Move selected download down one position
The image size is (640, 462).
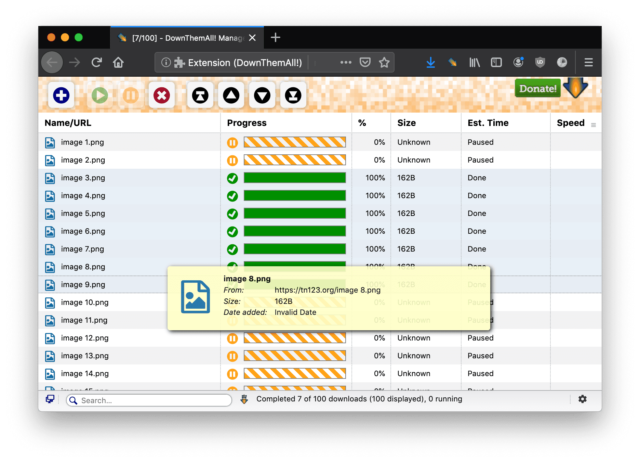pyautogui.click(x=262, y=96)
